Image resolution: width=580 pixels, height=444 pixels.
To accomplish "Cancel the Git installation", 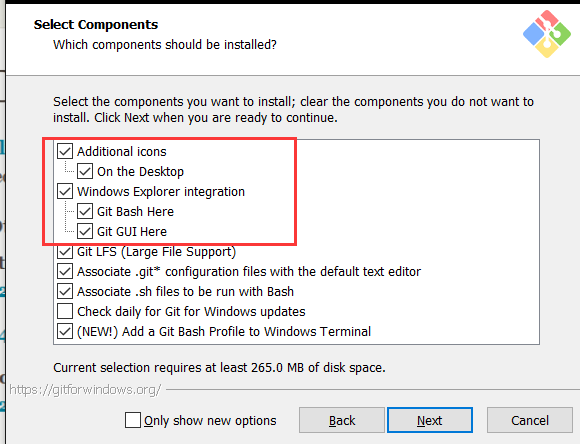I will click(530, 420).
